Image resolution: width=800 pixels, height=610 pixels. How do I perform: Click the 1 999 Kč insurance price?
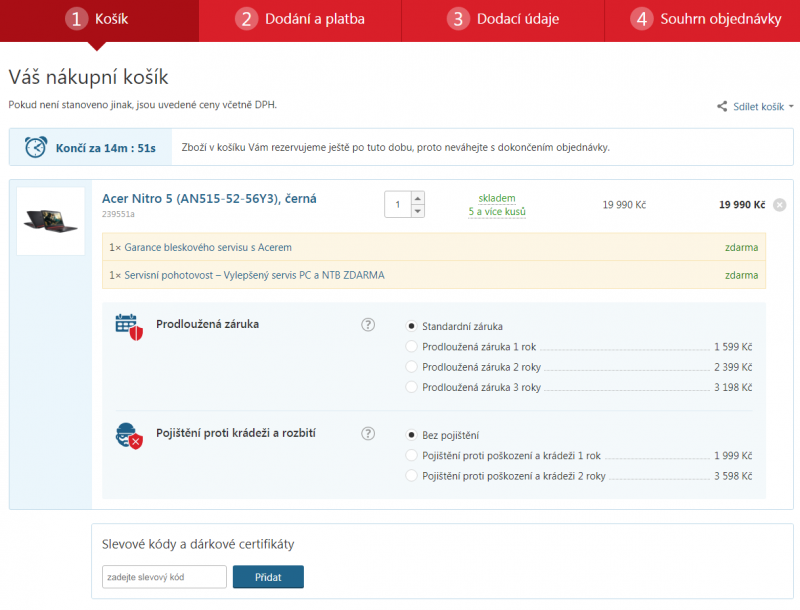click(x=733, y=455)
